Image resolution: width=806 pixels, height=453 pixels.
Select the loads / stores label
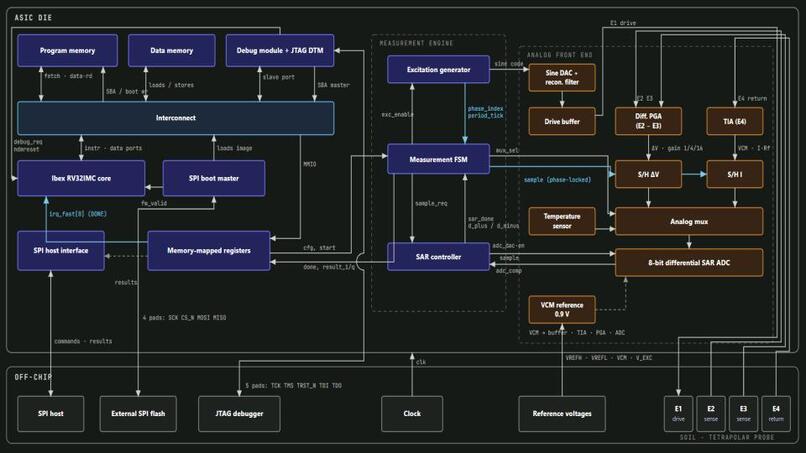point(171,85)
